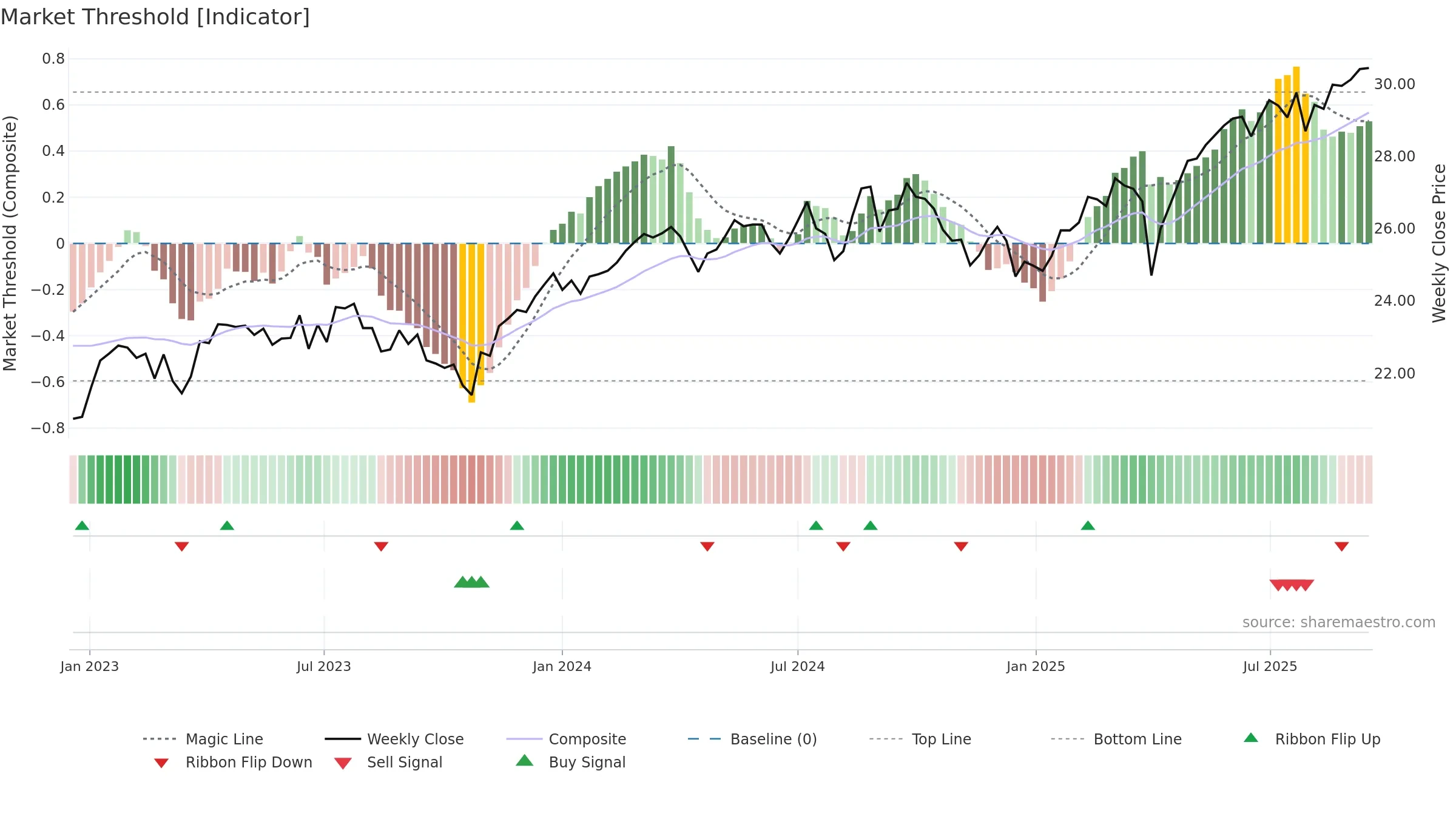Click the yellow bars at the 2023 low
Viewport: 1456px width, 819px height.
click(x=471, y=323)
